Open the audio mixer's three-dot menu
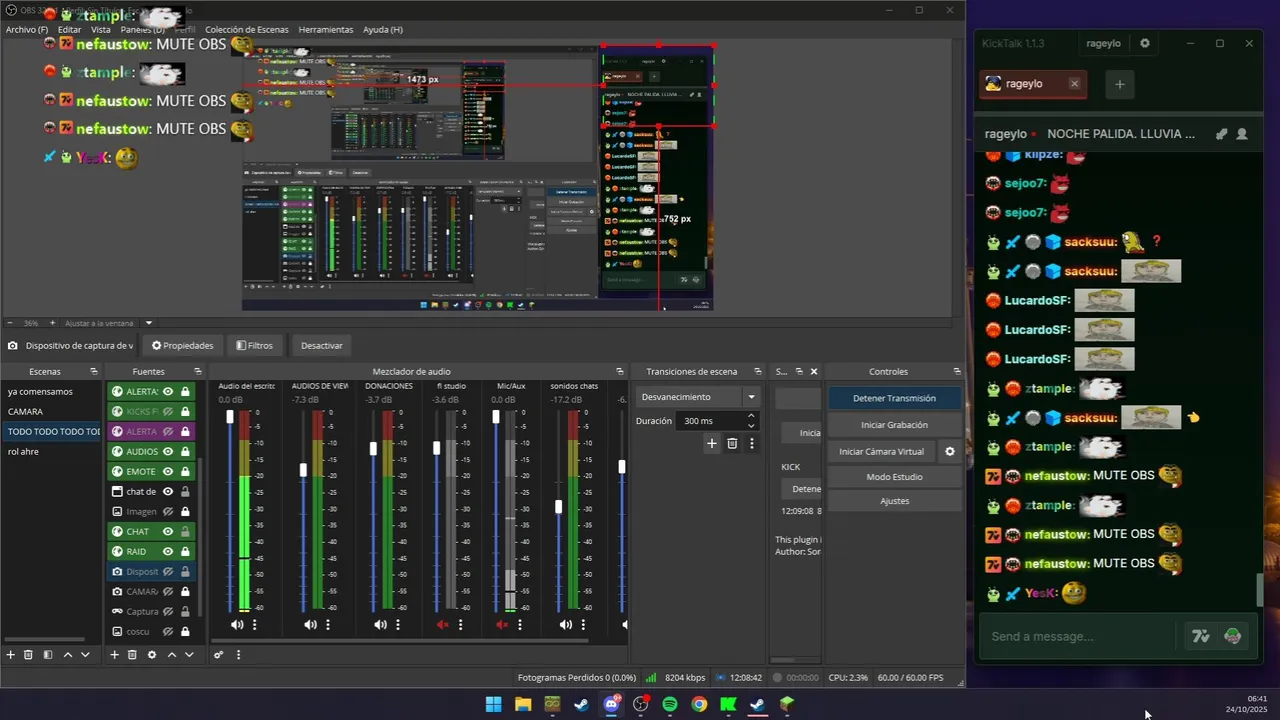 [x=238, y=655]
